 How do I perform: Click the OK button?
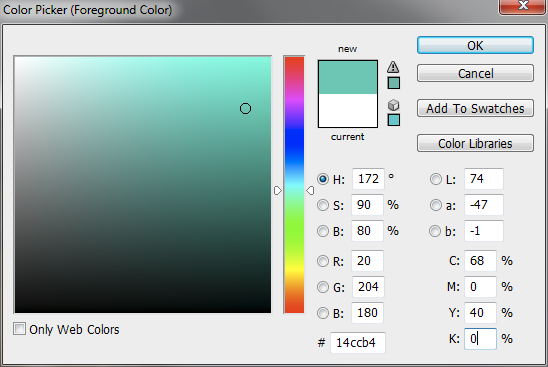pyautogui.click(x=475, y=45)
